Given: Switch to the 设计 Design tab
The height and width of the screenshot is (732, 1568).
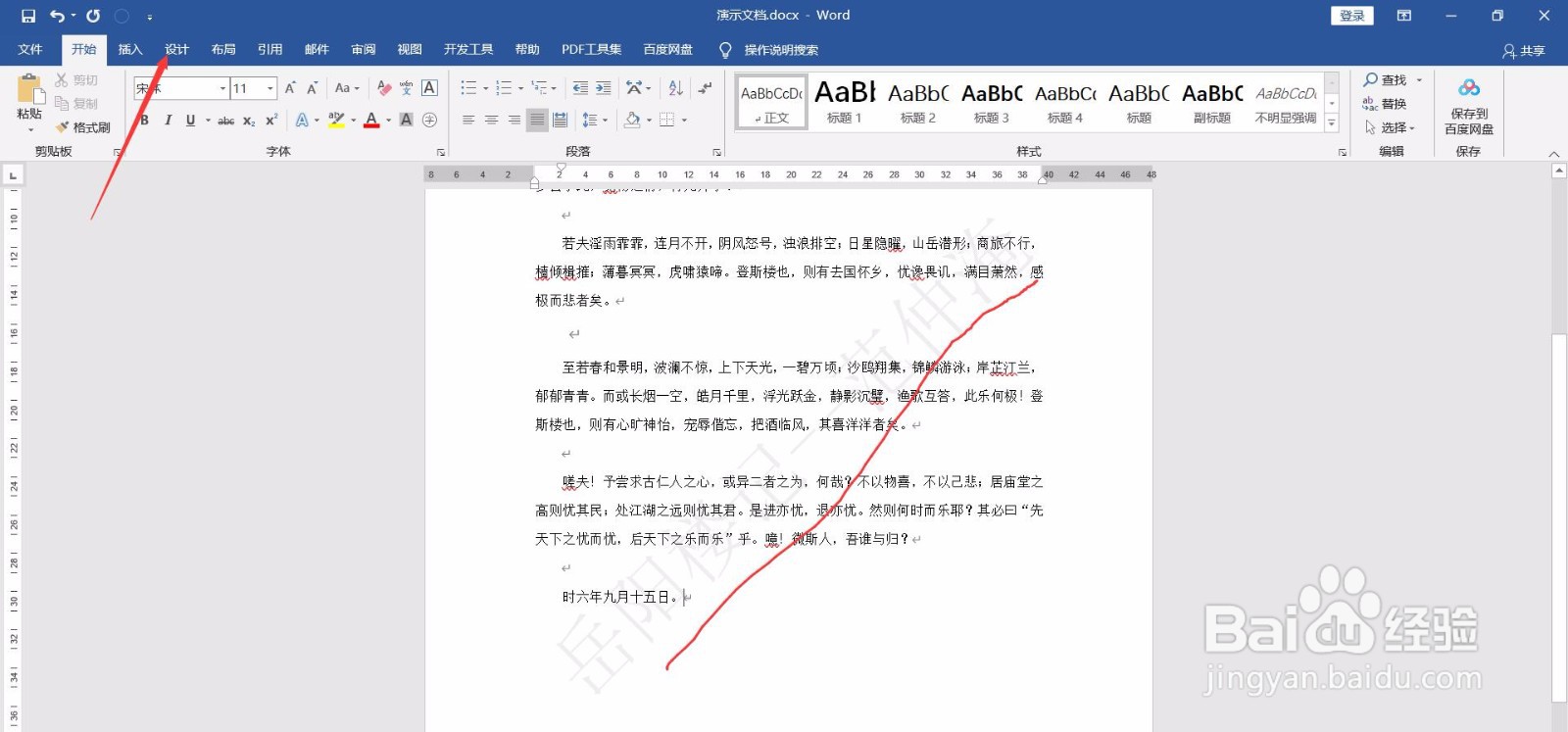Looking at the screenshot, I should pyautogui.click(x=176, y=49).
